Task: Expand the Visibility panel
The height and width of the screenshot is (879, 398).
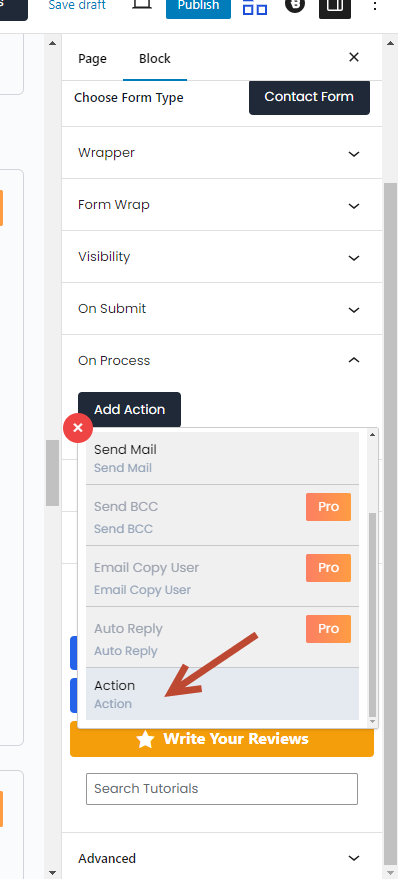Action: [222, 257]
